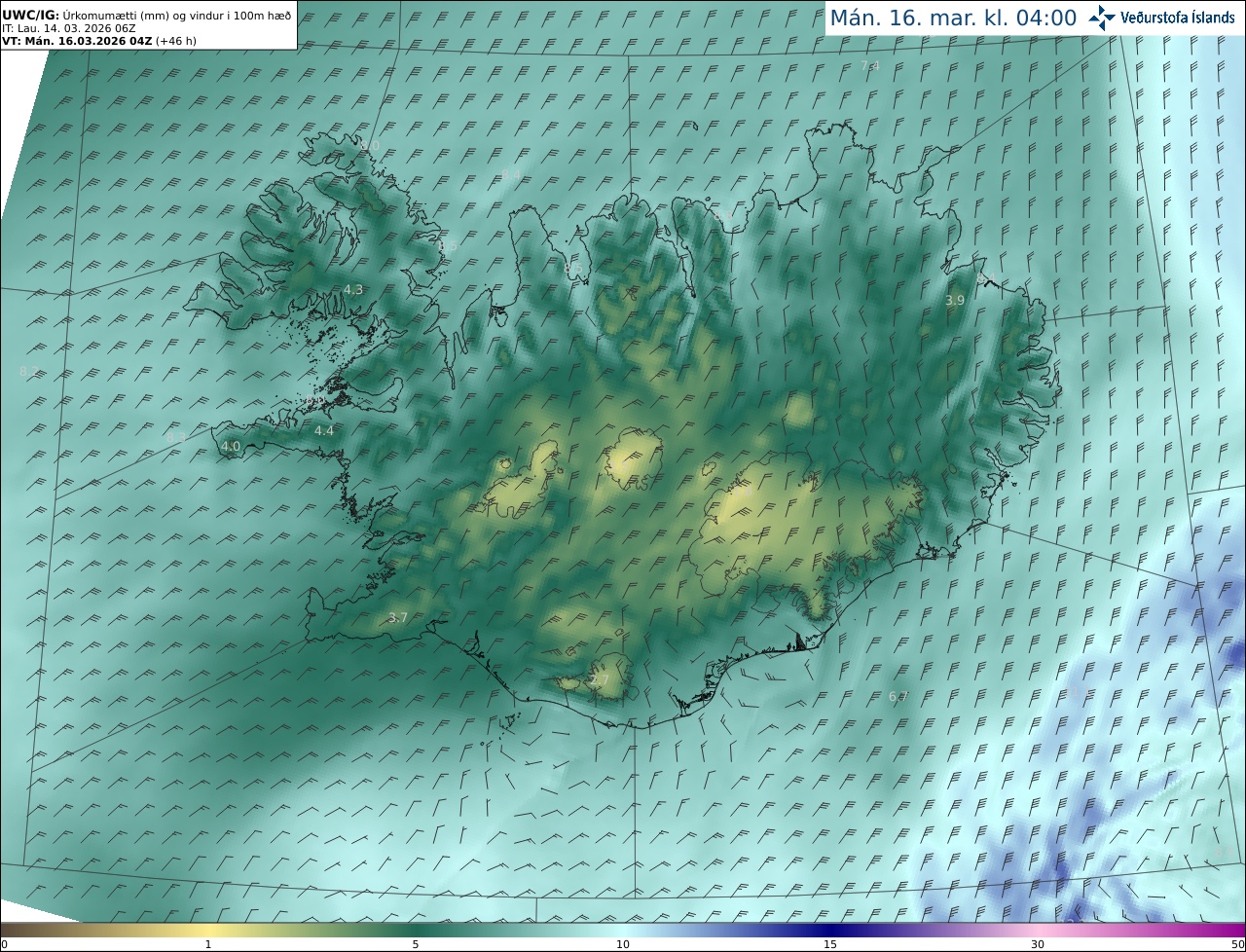The width and height of the screenshot is (1246, 952).
Task: Click the 5 tick on the color scale
Action: [x=416, y=944]
